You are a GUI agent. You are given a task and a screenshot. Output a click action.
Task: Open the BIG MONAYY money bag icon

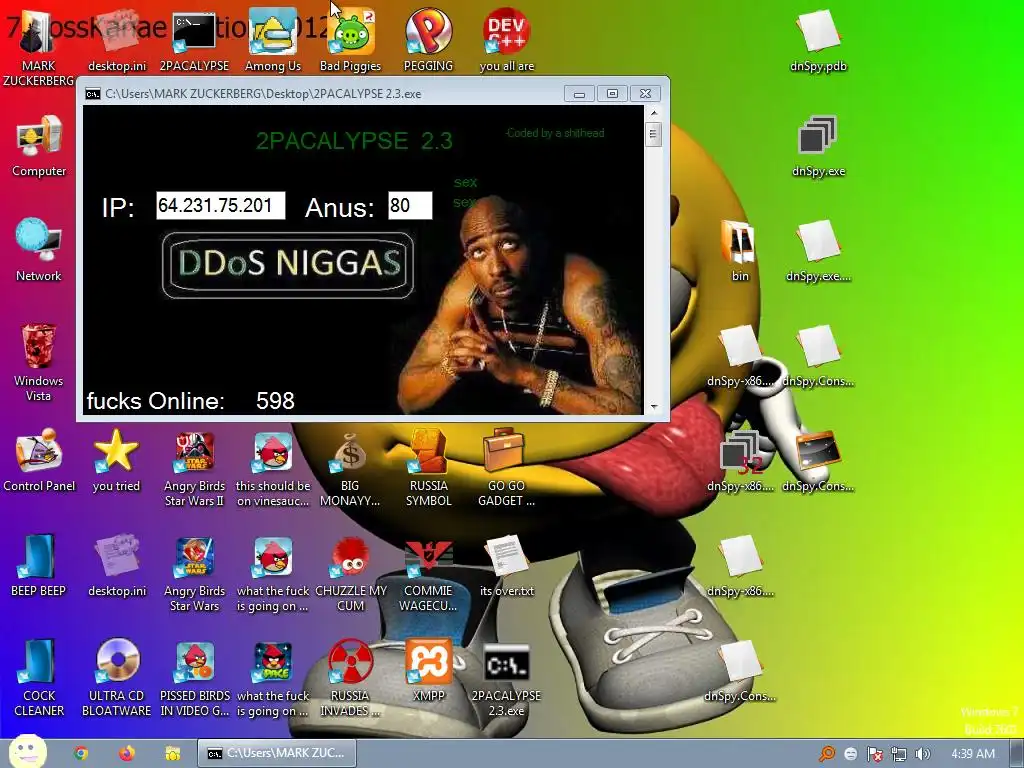(351, 451)
